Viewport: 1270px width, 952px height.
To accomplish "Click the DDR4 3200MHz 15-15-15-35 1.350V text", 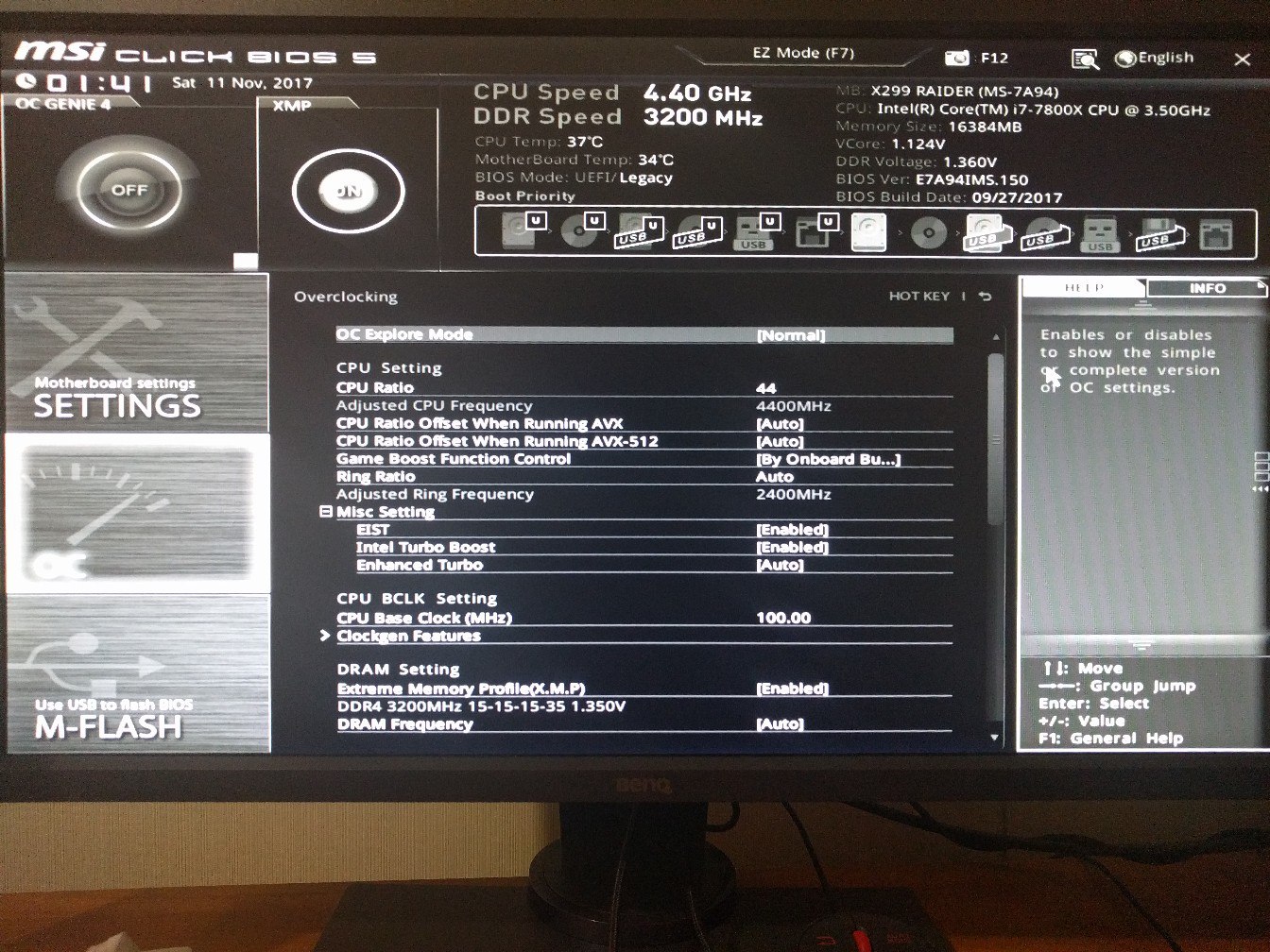I will point(481,706).
